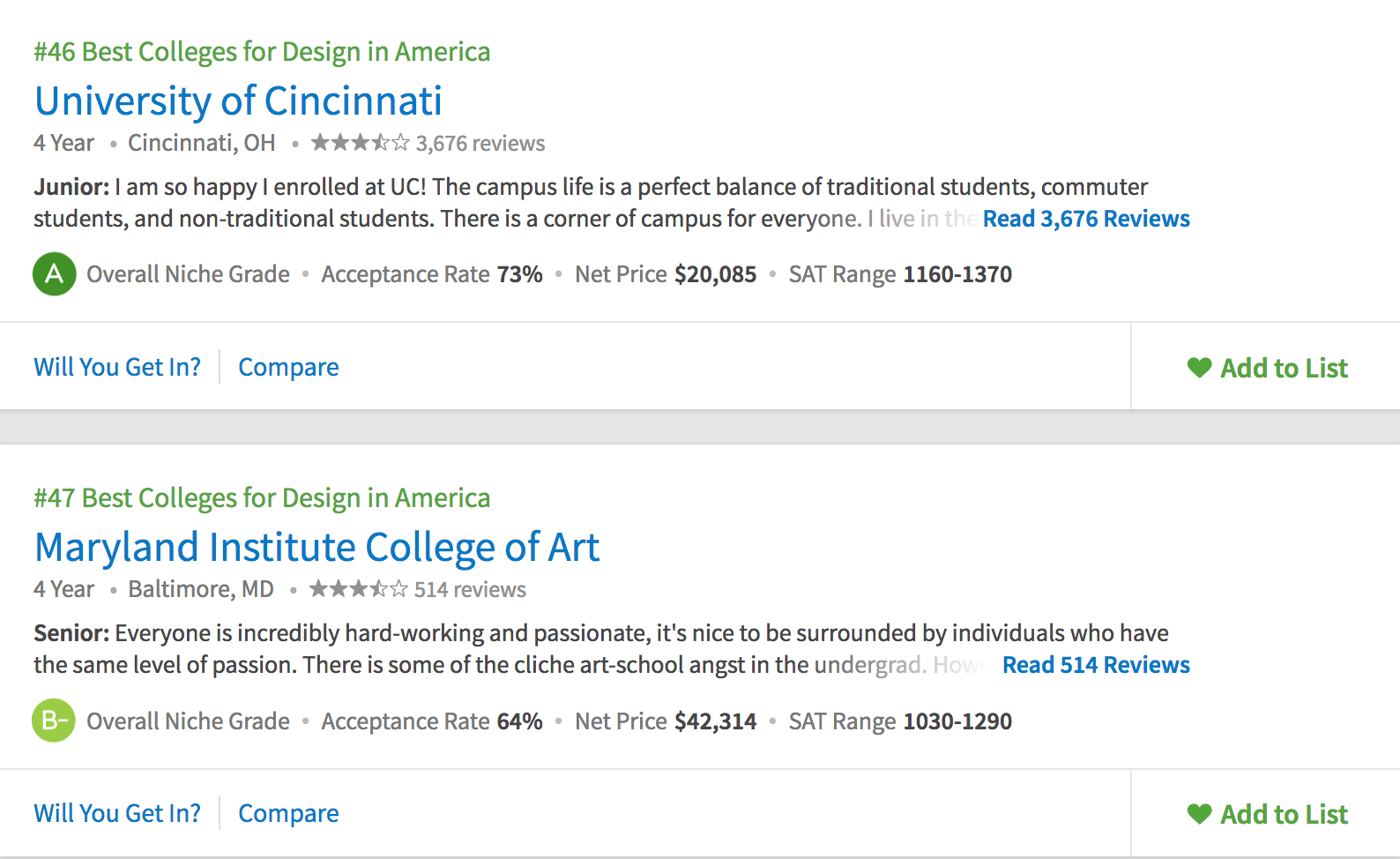1400x859 pixels.
Task: Add Maryland Institute College to list
Action: tap(1284, 814)
